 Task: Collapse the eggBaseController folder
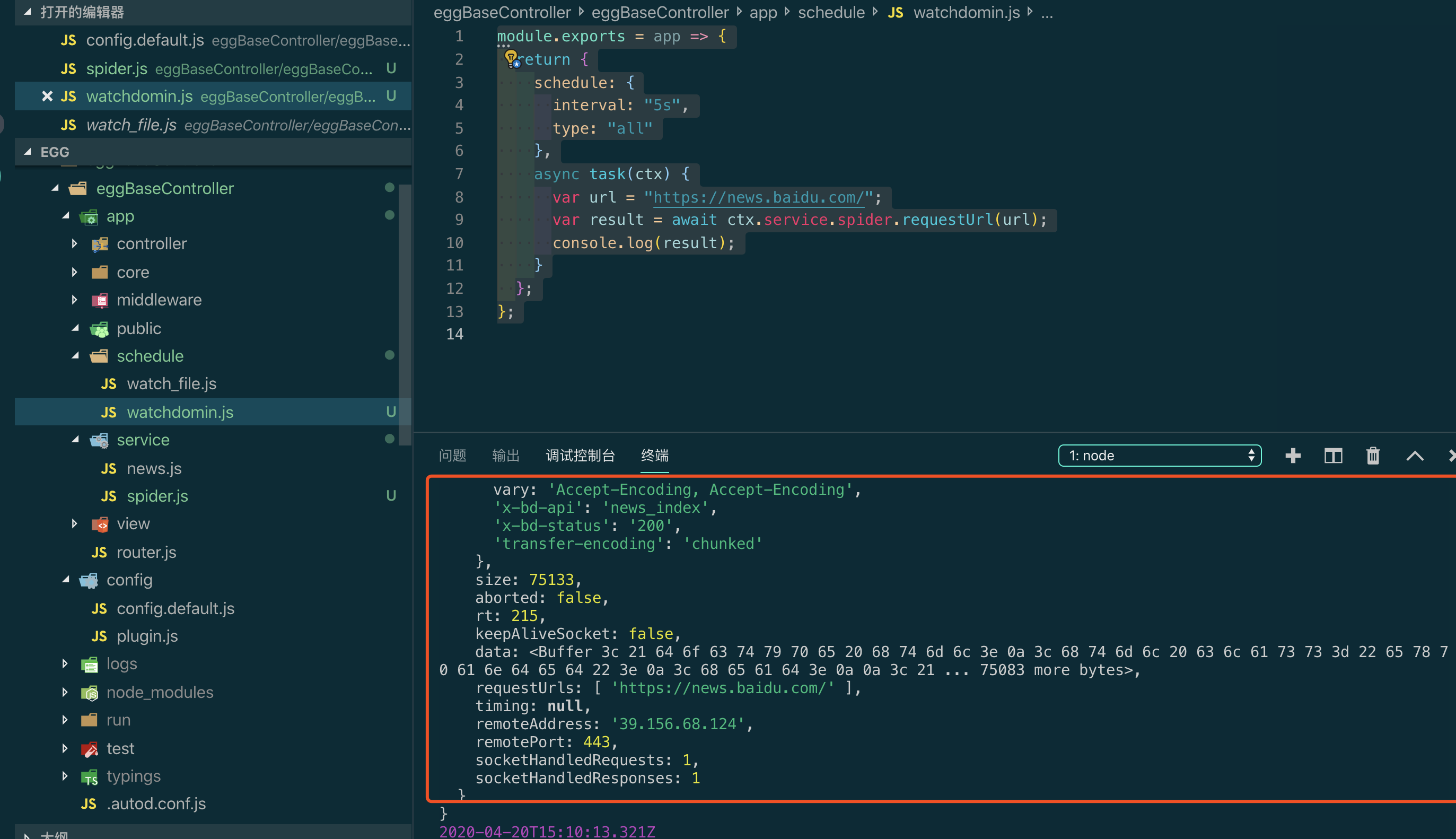point(55,188)
